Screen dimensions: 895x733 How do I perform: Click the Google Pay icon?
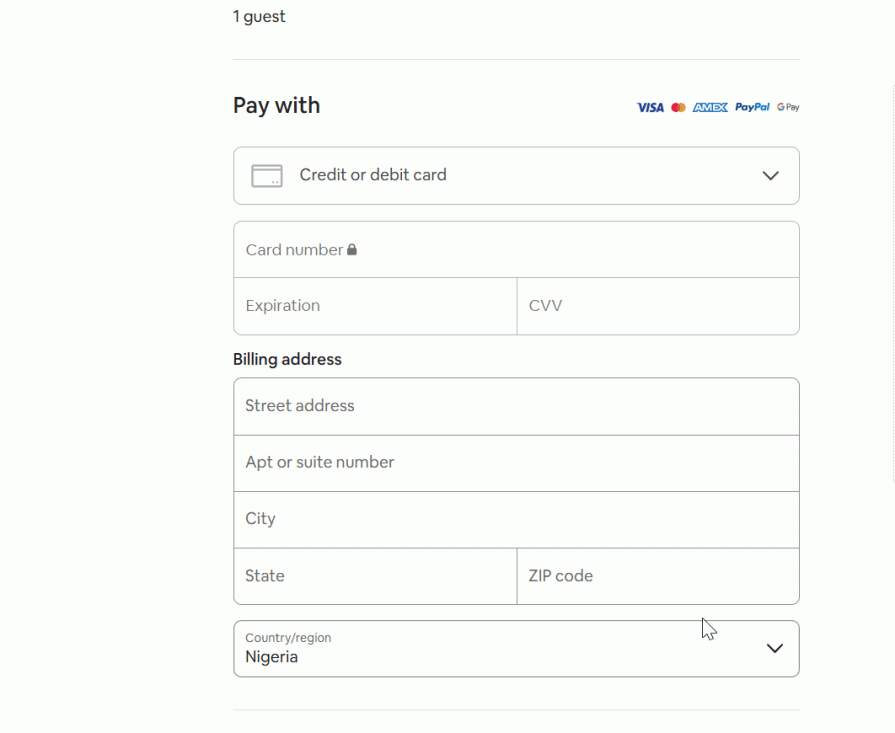[x=787, y=107]
